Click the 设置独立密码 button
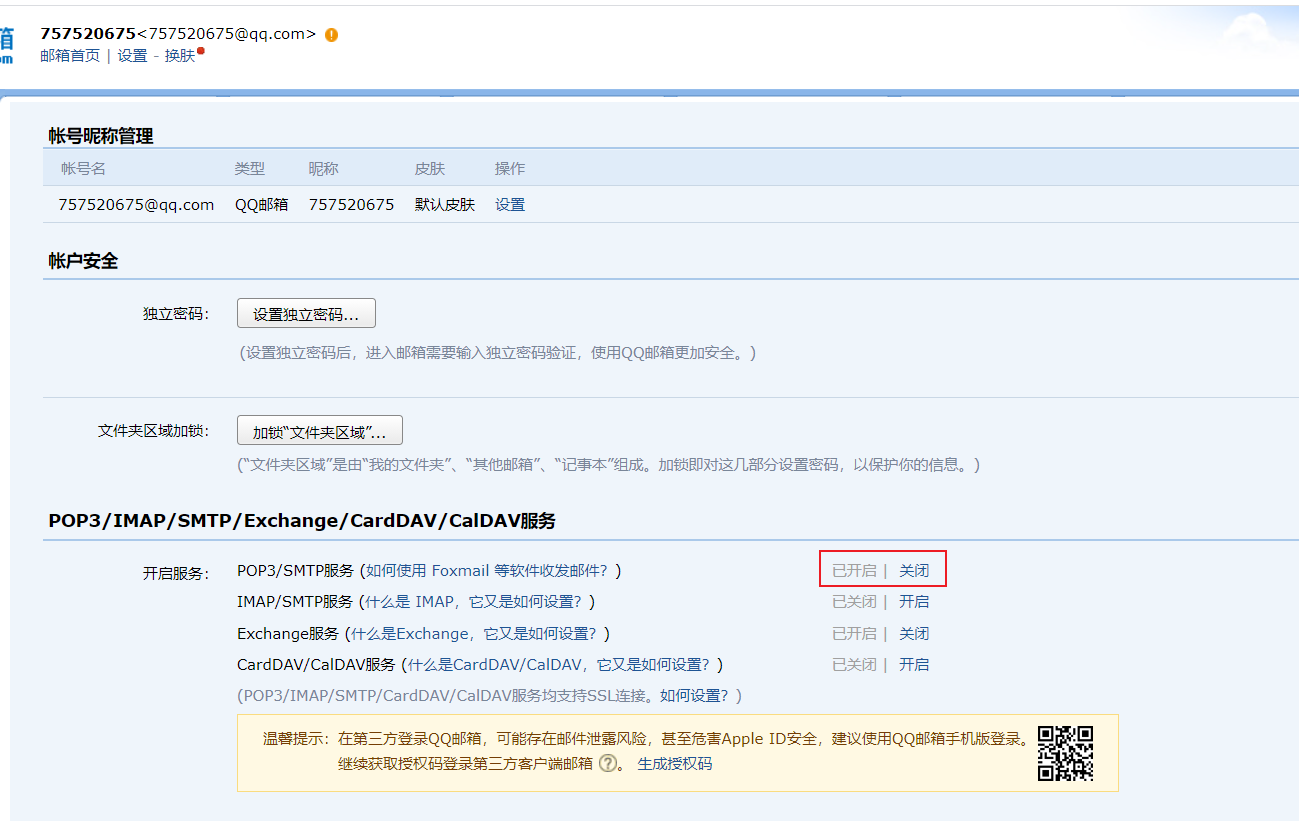1299x821 pixels. [305, 312]
